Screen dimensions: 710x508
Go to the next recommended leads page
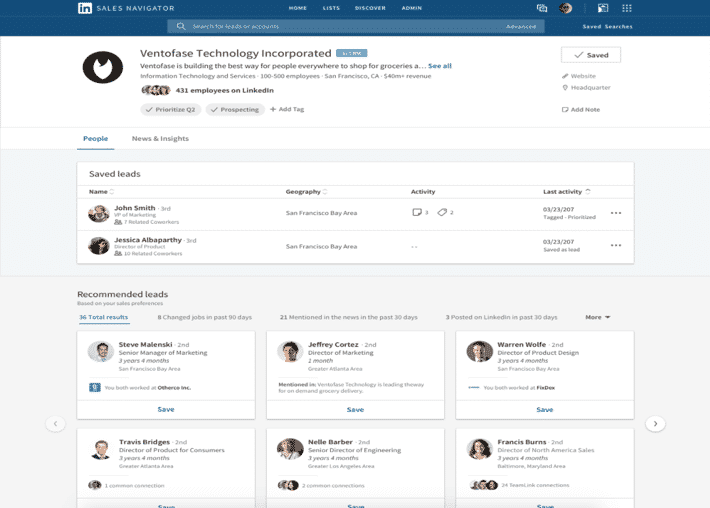pyautogui.click(x=655, y=424)
